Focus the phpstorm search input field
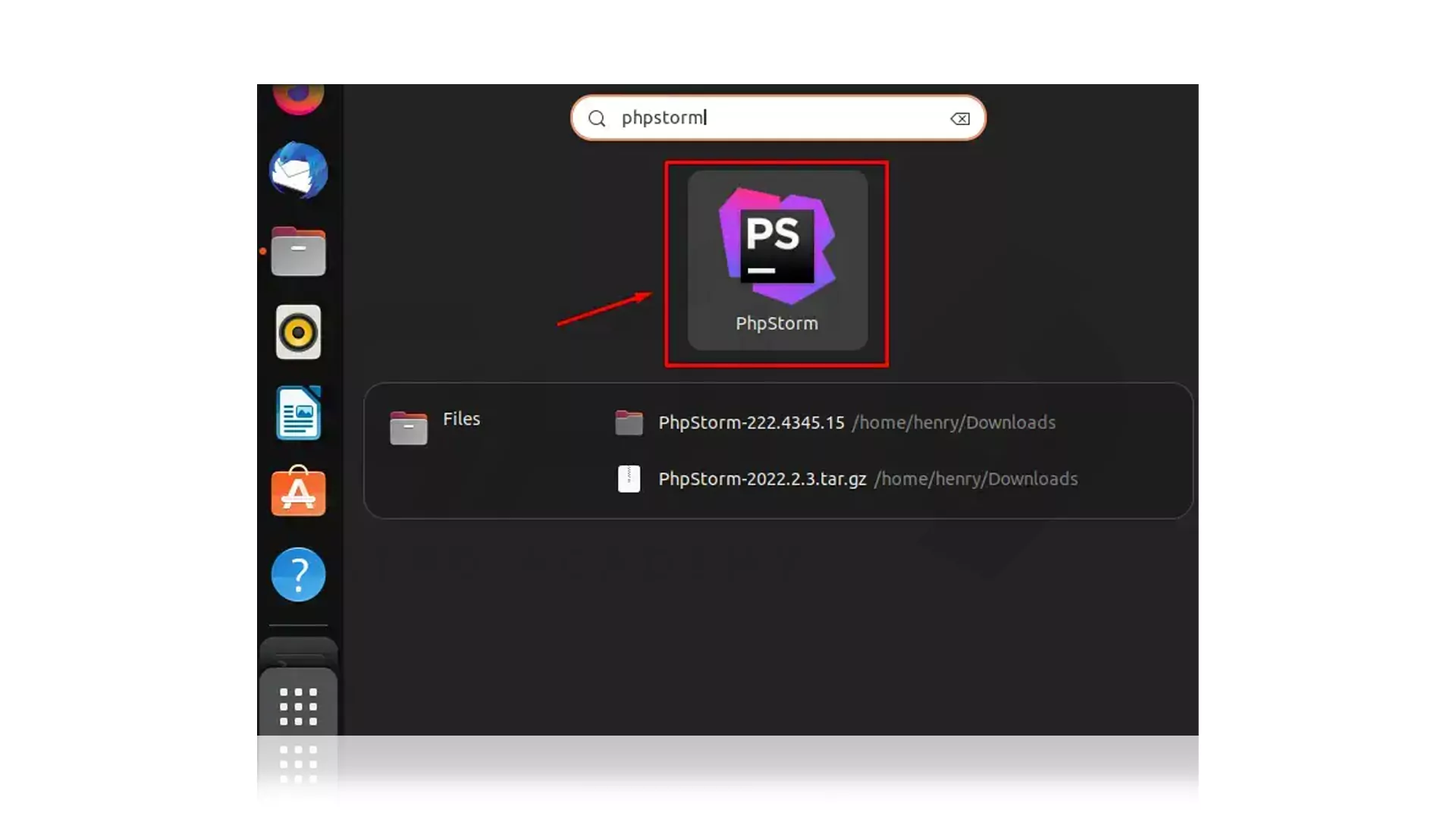Screen dimensions: 1456x819 [778, 118]
